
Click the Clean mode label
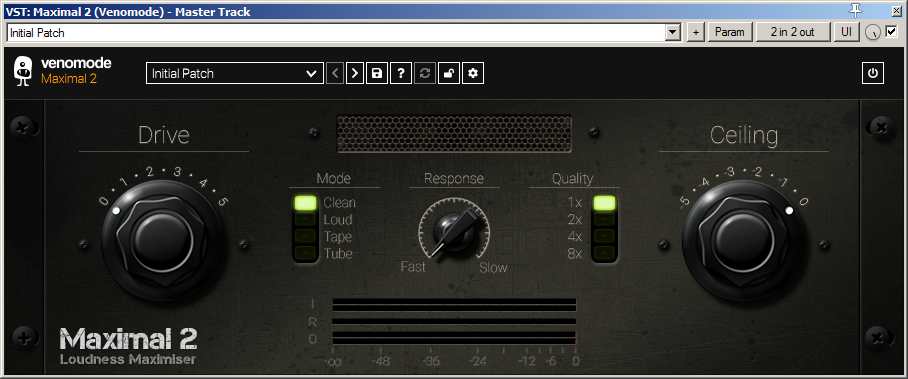pyautogui.click(x=339, y=203)
